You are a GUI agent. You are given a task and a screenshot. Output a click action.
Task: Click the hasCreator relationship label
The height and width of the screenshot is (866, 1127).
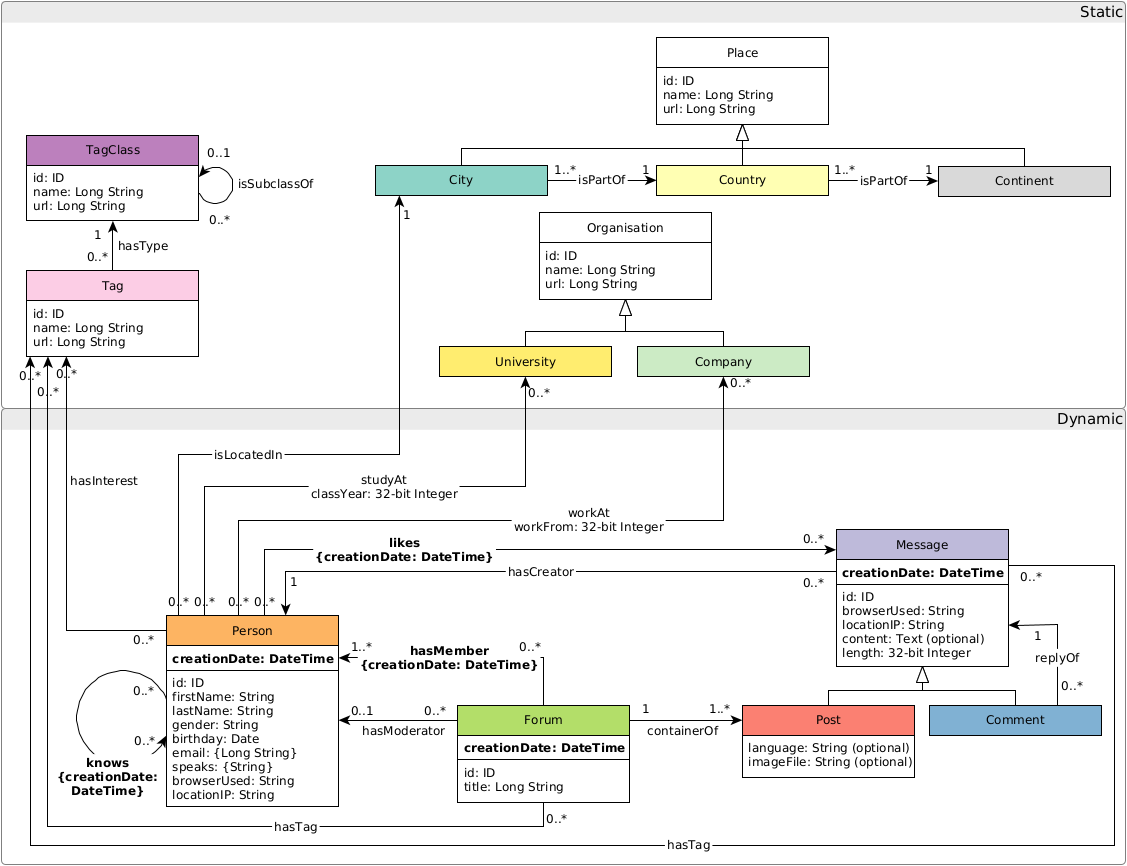[540, 571]
